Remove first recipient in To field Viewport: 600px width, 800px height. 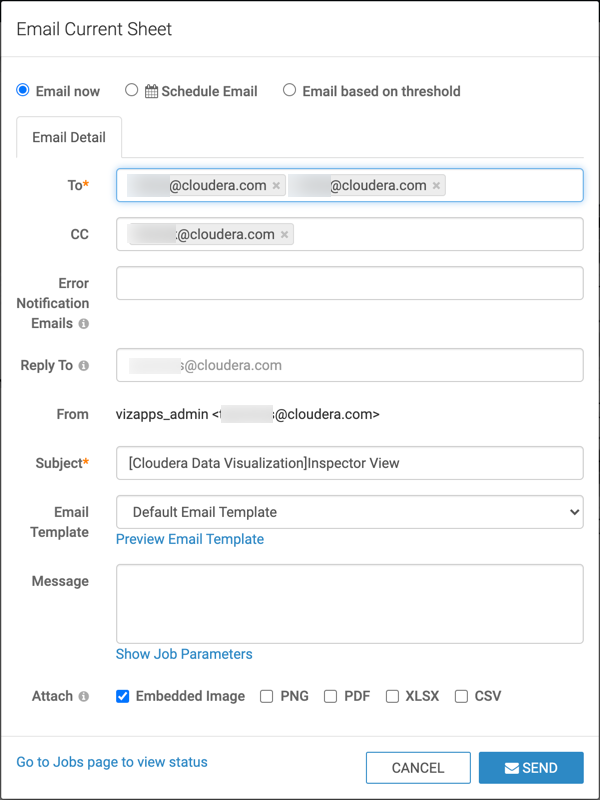277,186
